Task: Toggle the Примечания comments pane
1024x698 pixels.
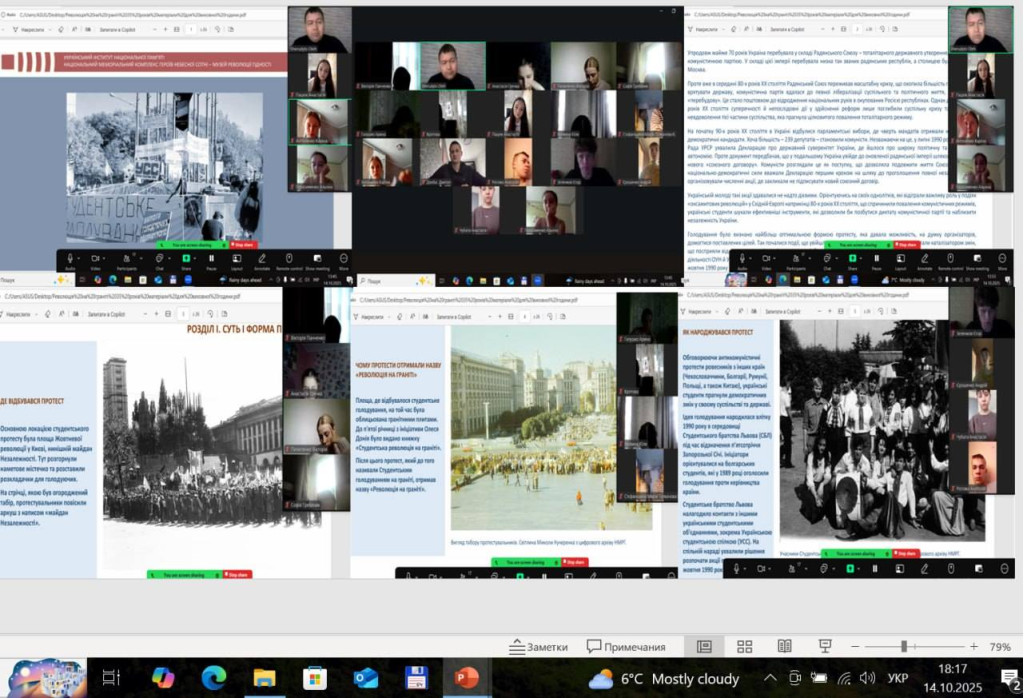Action: tap(627, 647)
